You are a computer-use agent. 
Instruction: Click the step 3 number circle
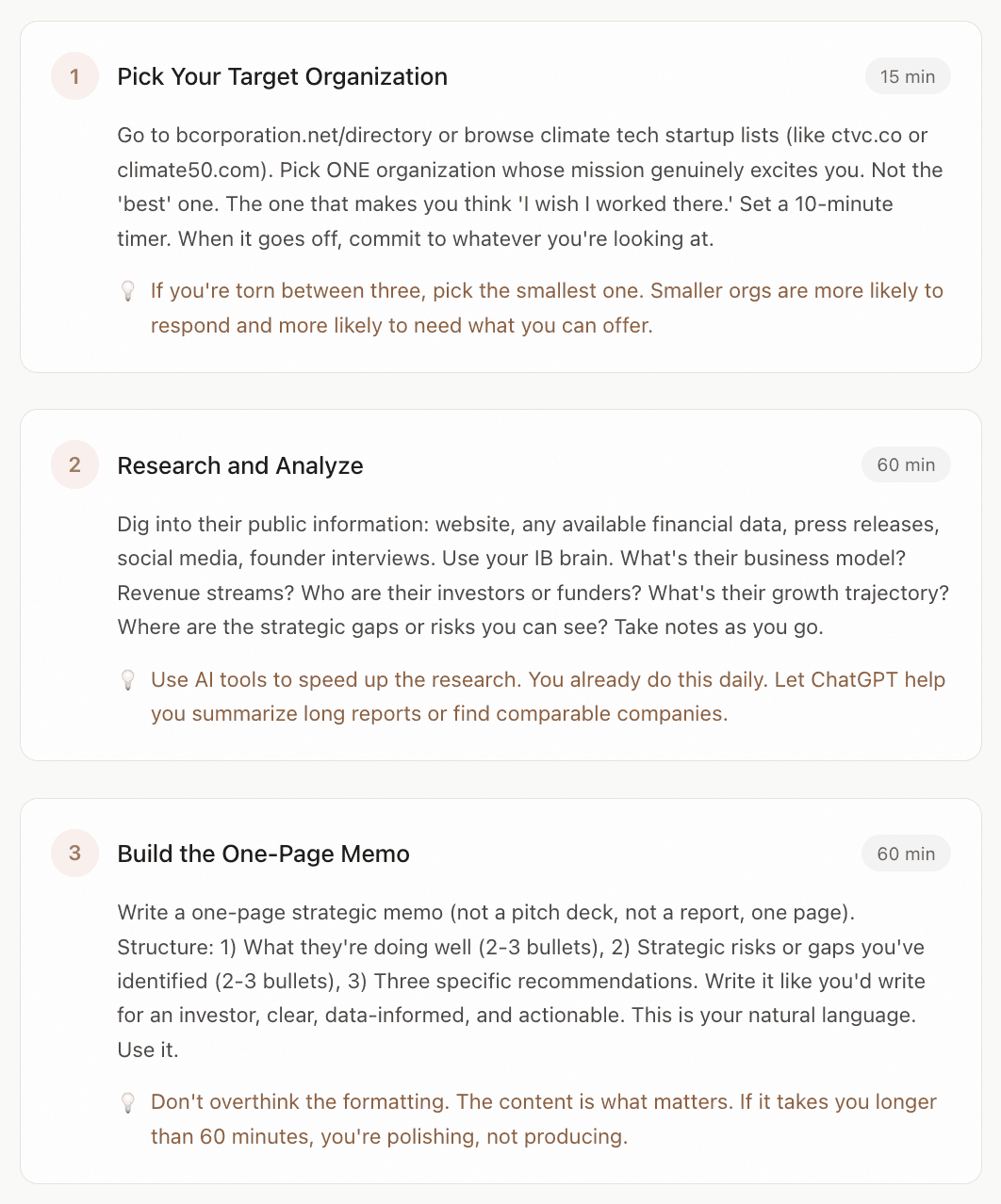pyautogui.click(x=74, y=854)
